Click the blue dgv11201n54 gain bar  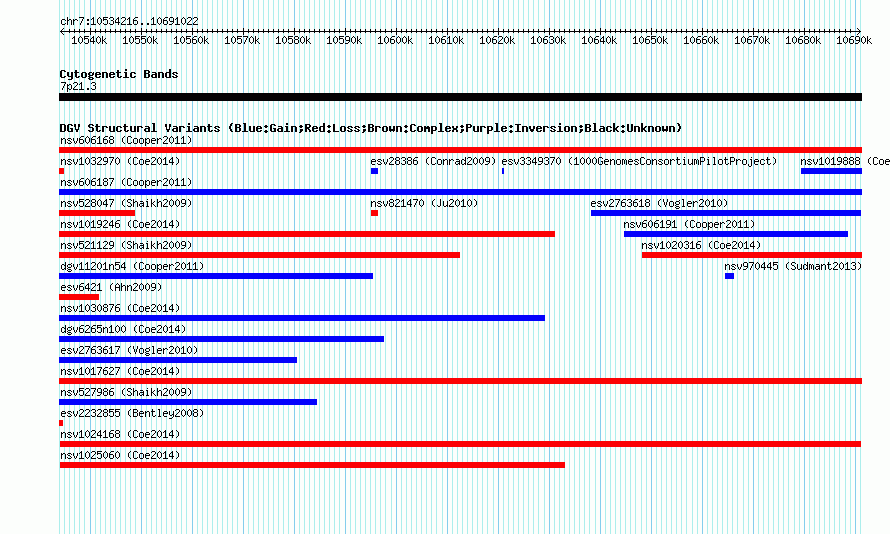point(216,276)
